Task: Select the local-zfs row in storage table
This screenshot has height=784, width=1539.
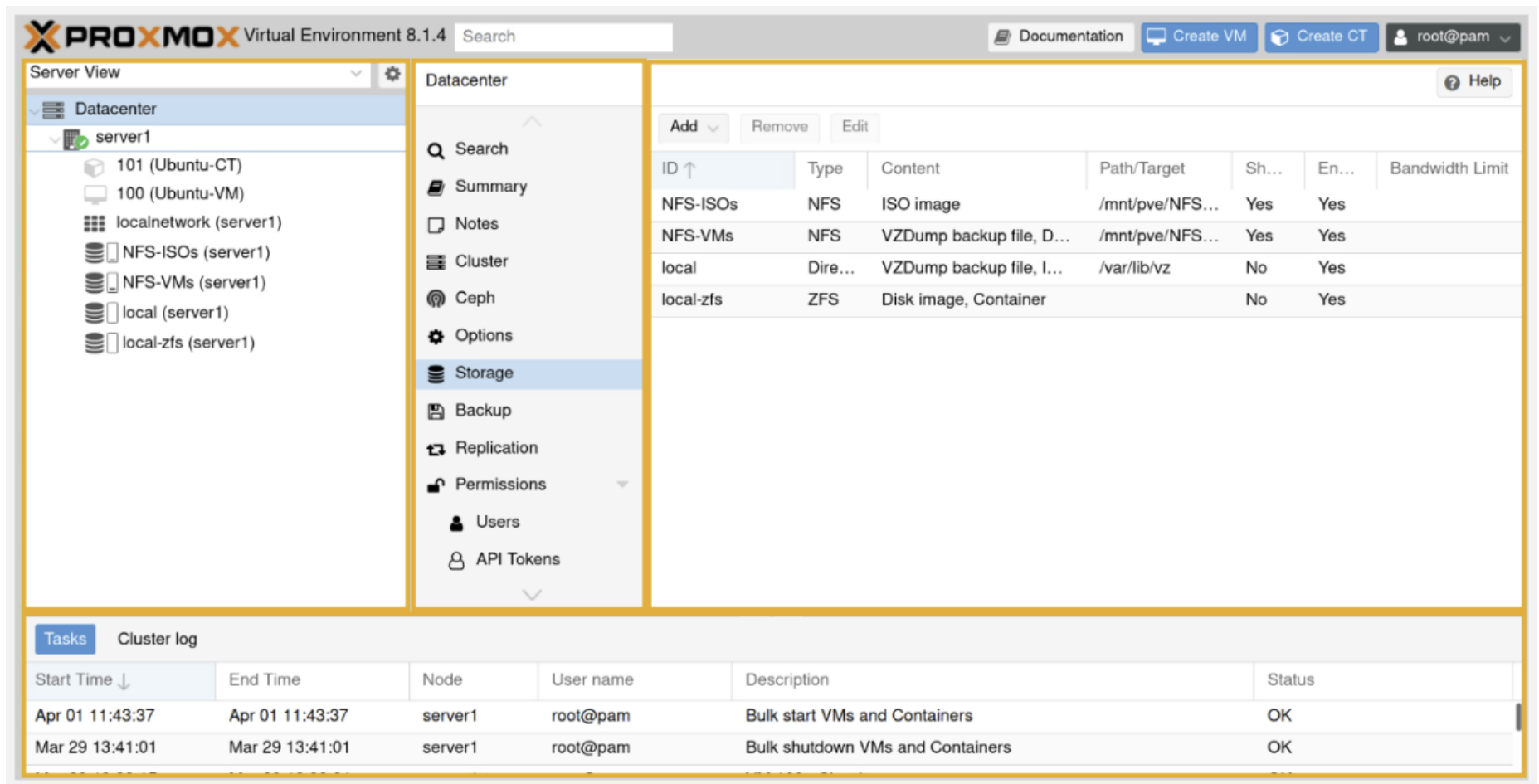Action: (1087, 300)
